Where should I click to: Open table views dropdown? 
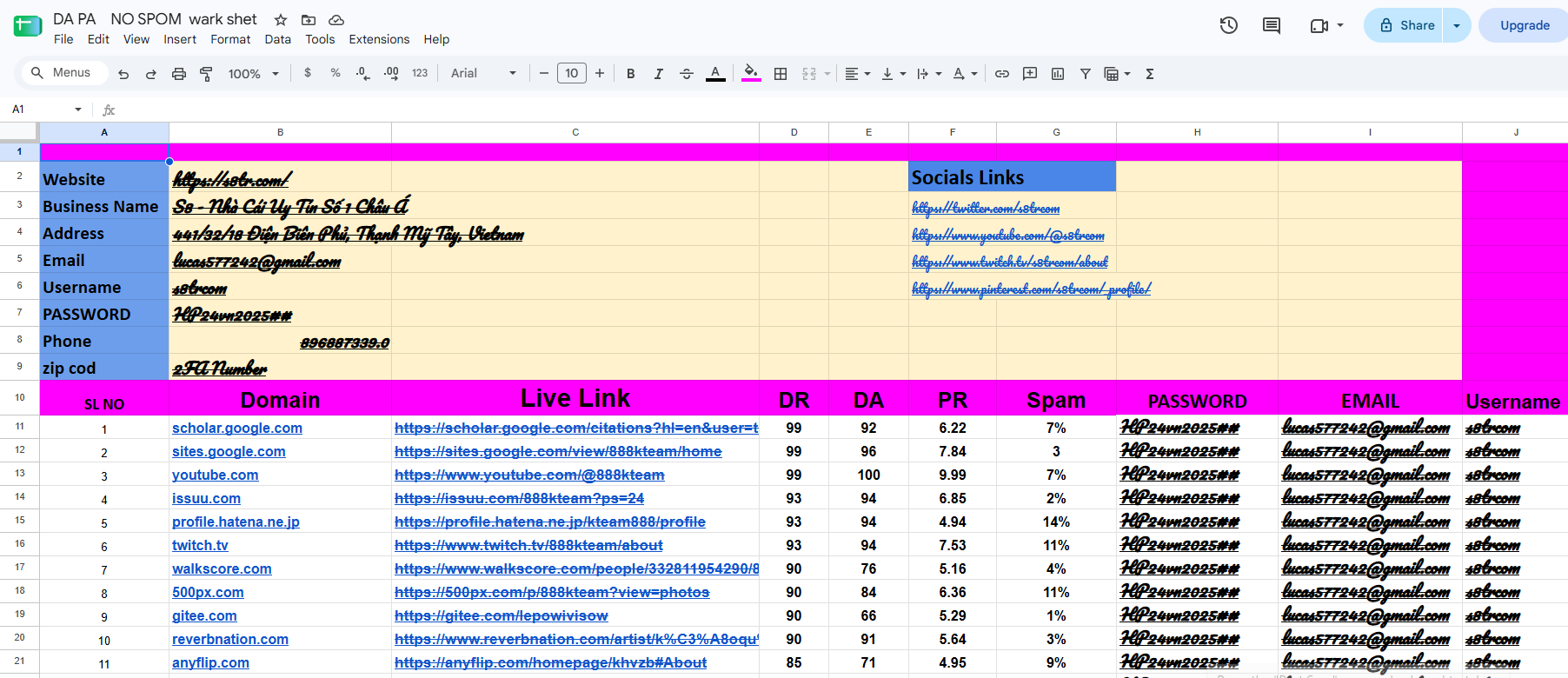click(1117, 74)
